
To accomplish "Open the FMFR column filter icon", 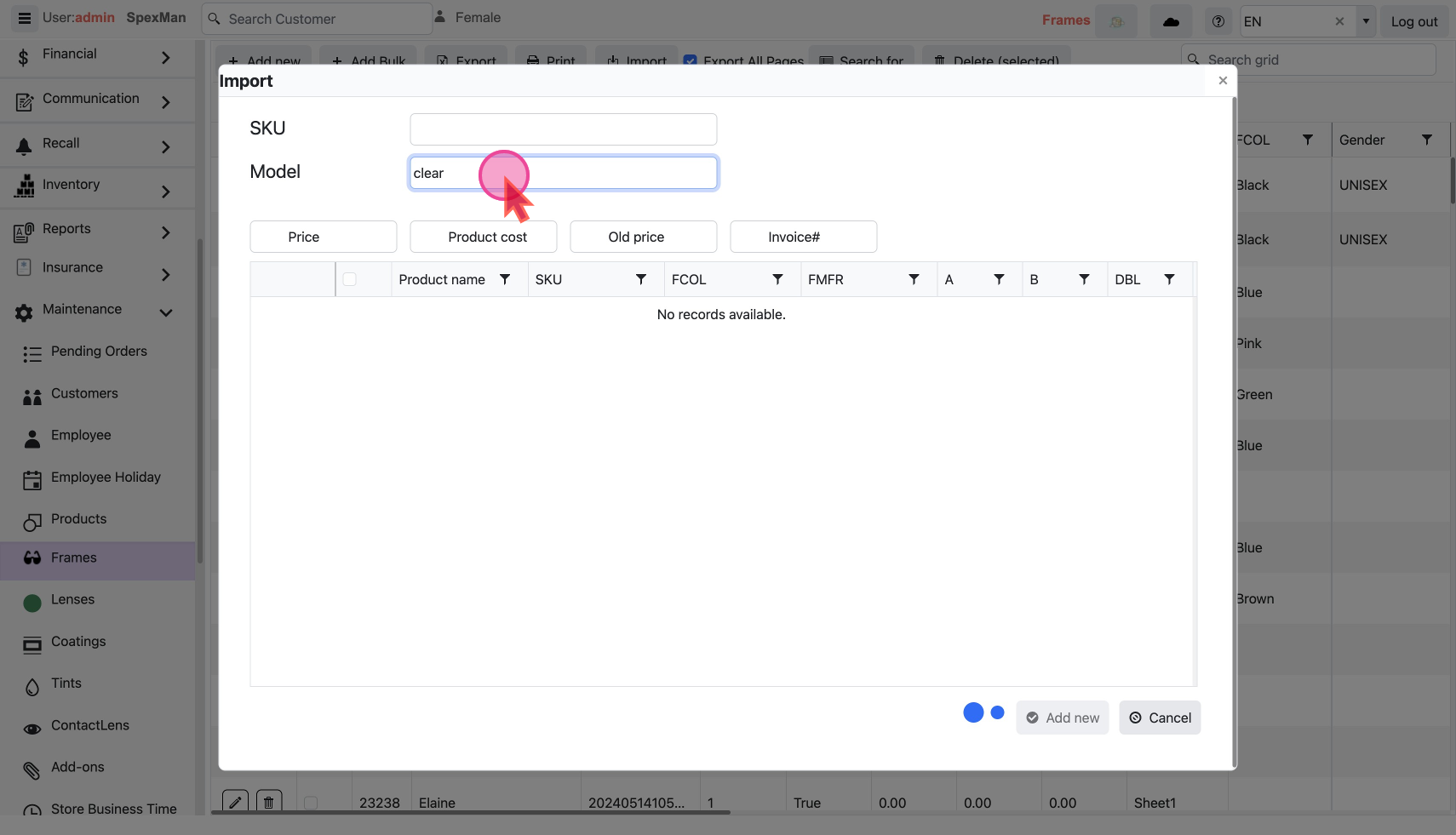I will [914, 279].
